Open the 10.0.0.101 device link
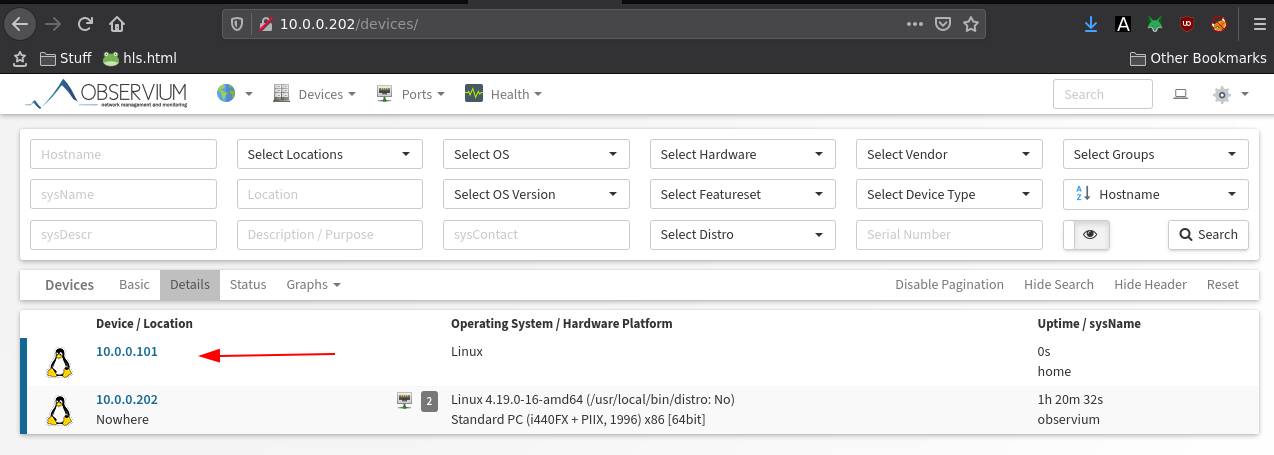Viewport: 1274px width, 455px height. pos(127,352)
